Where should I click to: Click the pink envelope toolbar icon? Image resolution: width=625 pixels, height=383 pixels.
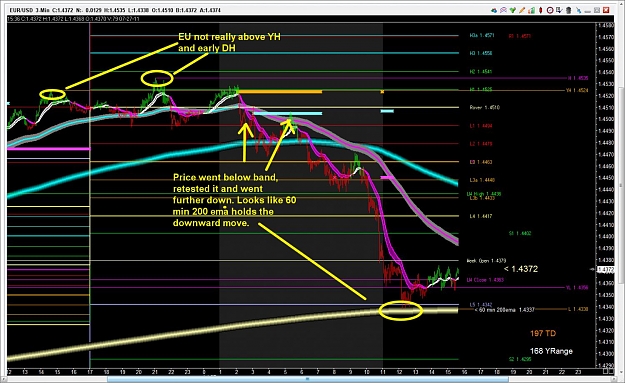(x=504, y=10)
